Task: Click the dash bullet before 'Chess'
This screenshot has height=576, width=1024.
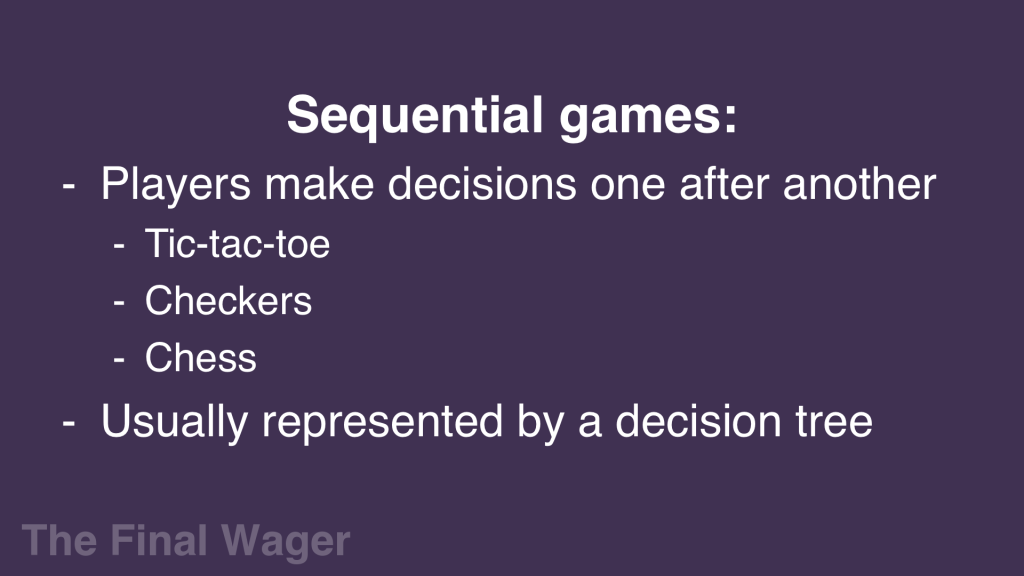Action: 119,360
